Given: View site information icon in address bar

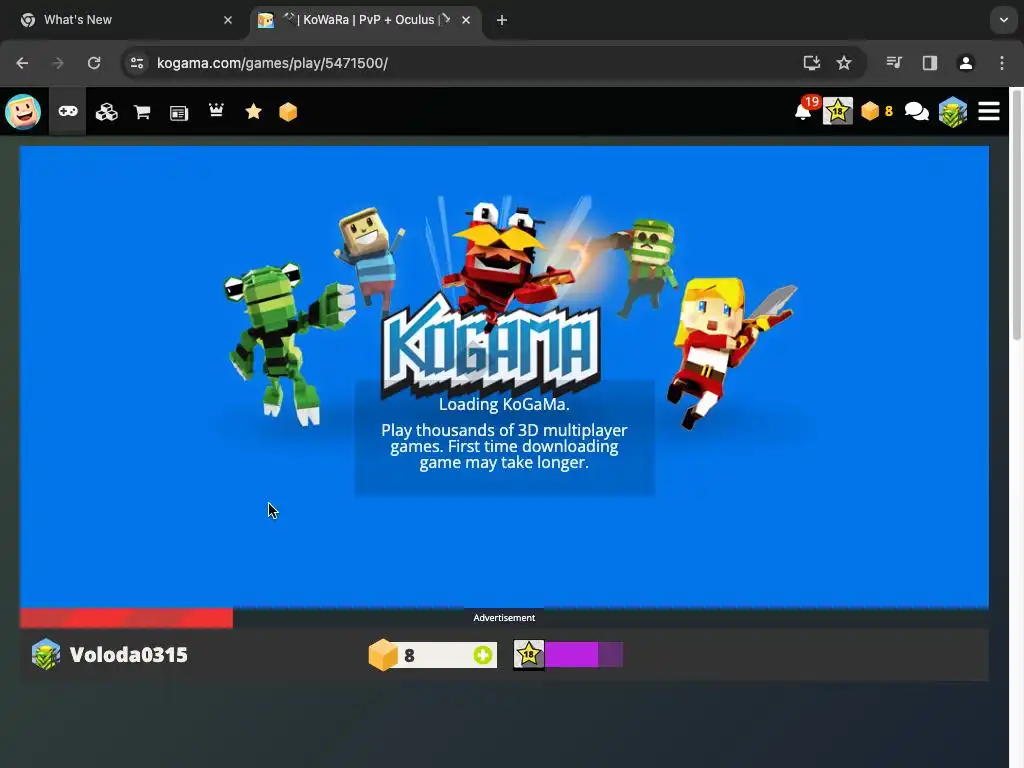Looking at the screenshot, I should click(137, 63).
